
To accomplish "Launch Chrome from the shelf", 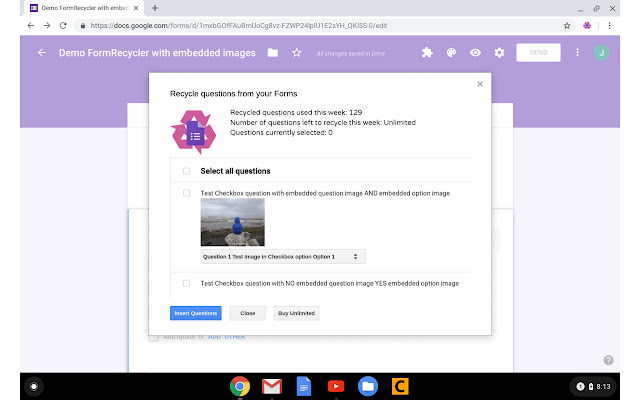I will [x=240, y=386].
